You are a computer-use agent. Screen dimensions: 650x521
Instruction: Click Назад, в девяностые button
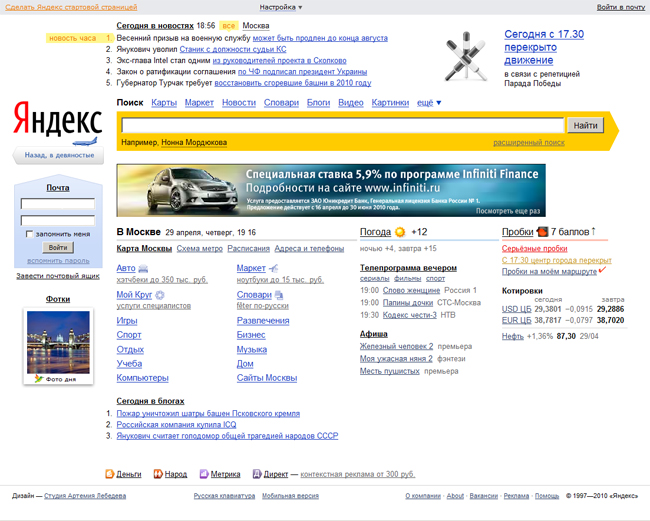click(x=58, y=155)
